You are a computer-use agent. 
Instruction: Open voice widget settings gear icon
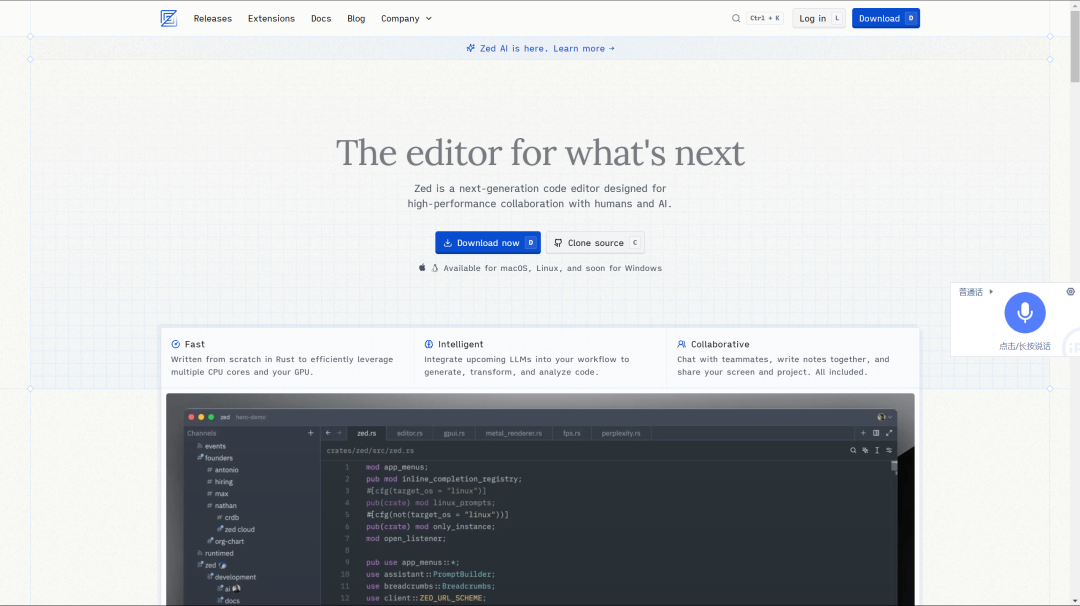(x=1070, y=291)
